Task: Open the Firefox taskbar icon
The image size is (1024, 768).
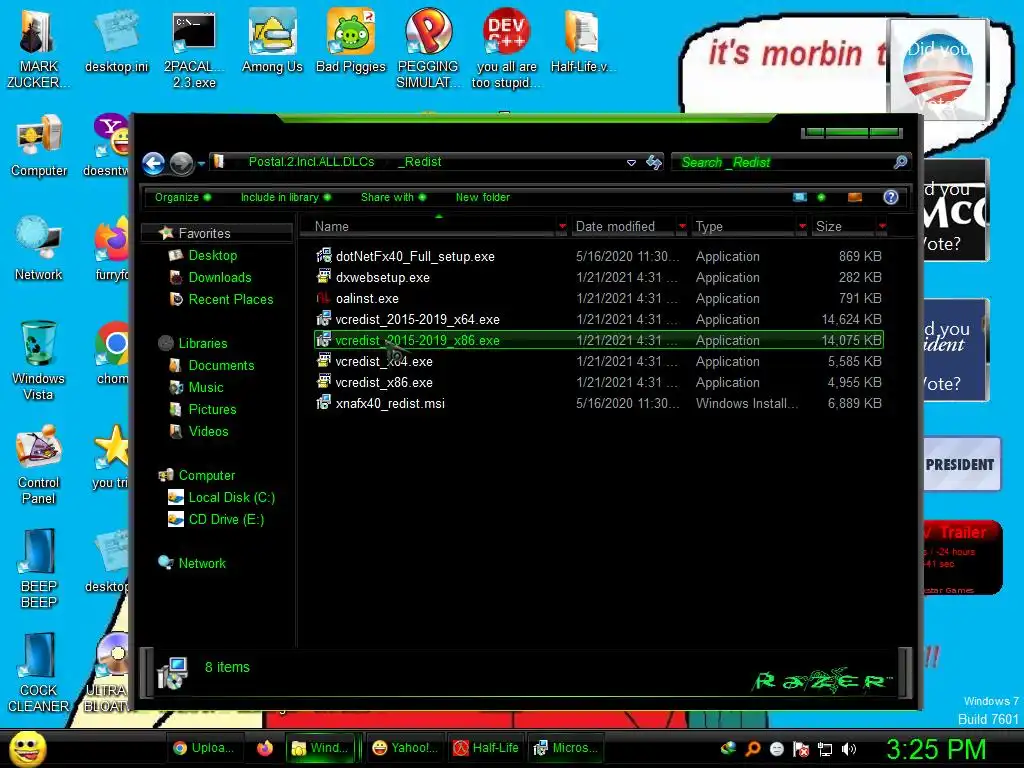Action: (x=264, y=748)
